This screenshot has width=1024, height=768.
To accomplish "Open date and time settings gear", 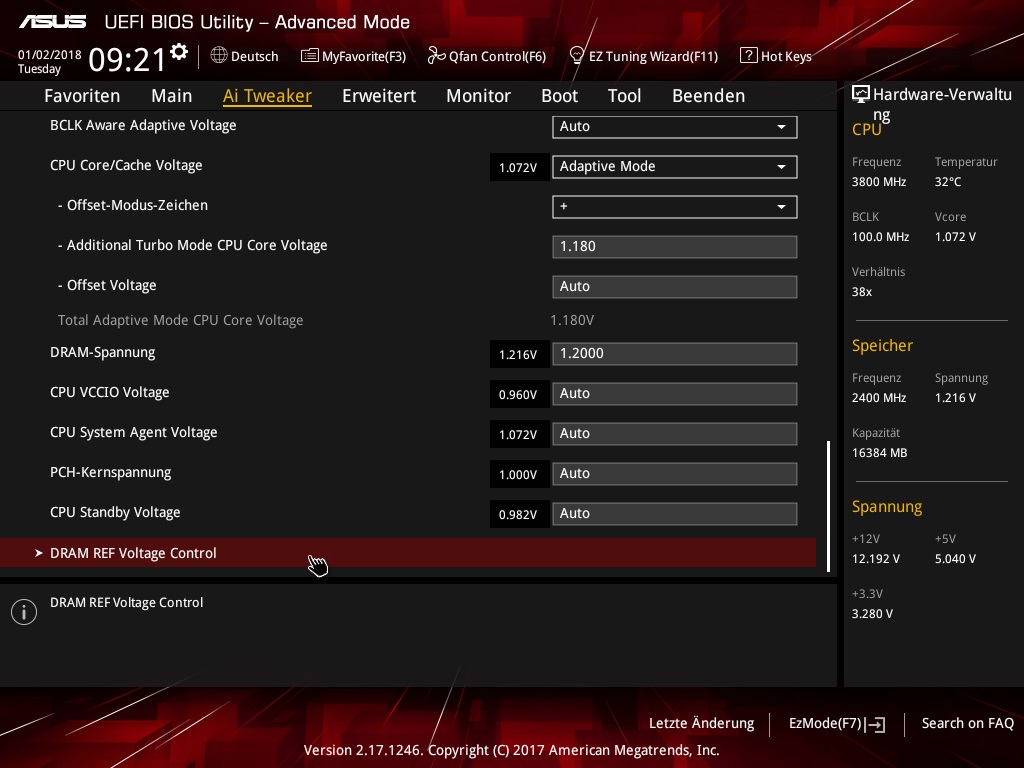I will coord(179,52).
